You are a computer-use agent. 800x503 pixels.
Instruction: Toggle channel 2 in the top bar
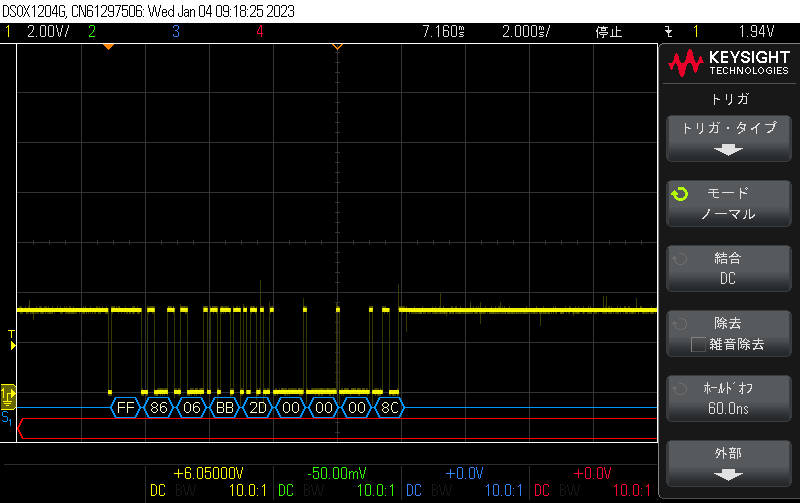coord(91,31)
